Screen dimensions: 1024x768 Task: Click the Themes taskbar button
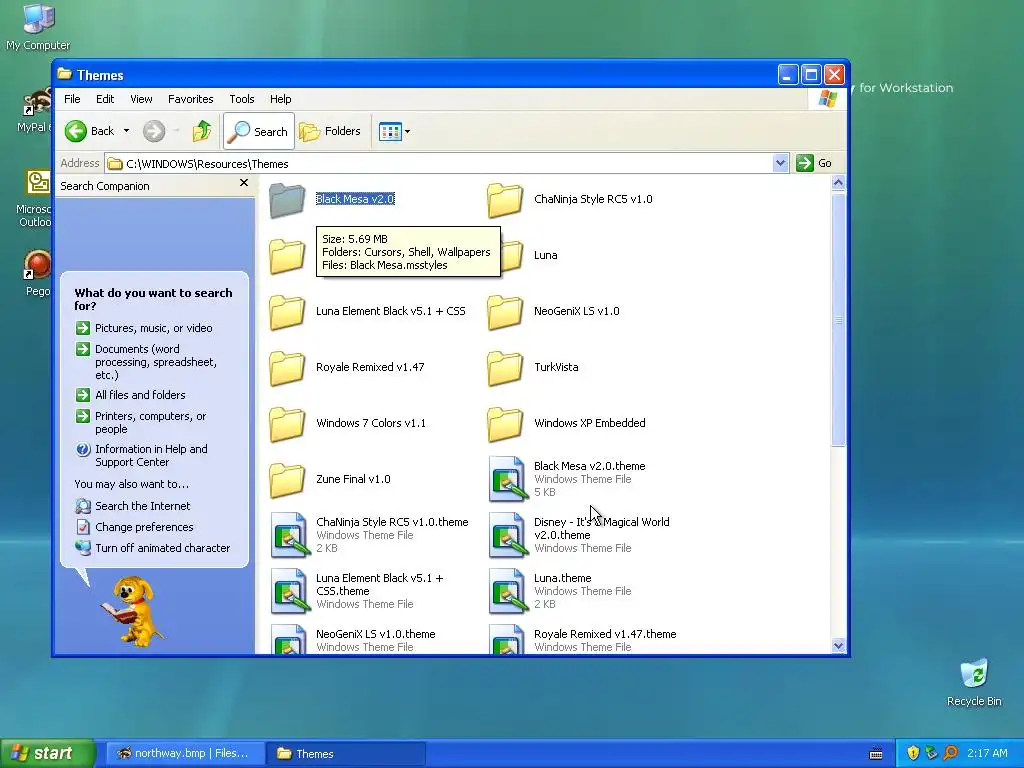coord(346,754)
